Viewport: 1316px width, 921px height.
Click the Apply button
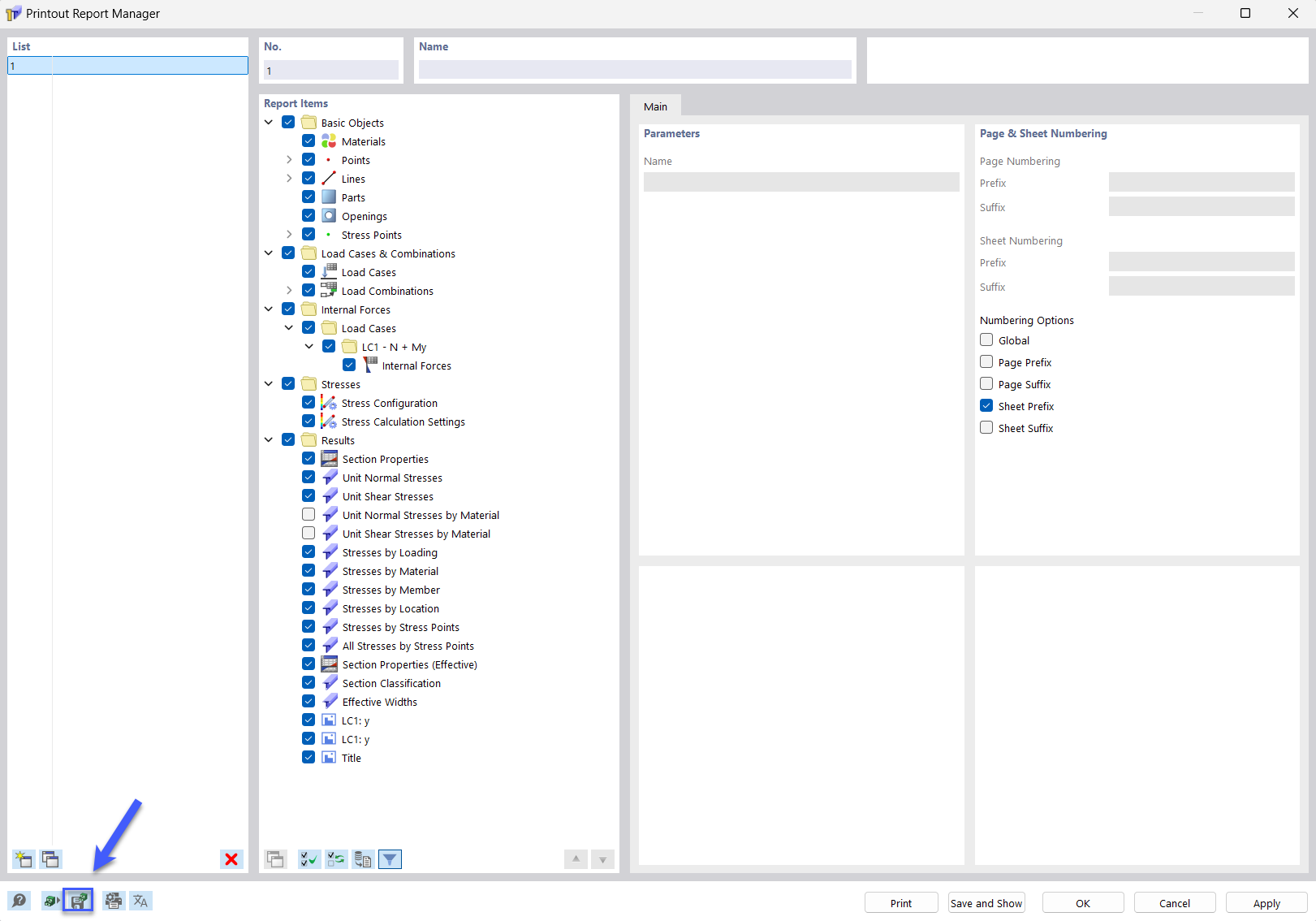tap(1266, 903)
